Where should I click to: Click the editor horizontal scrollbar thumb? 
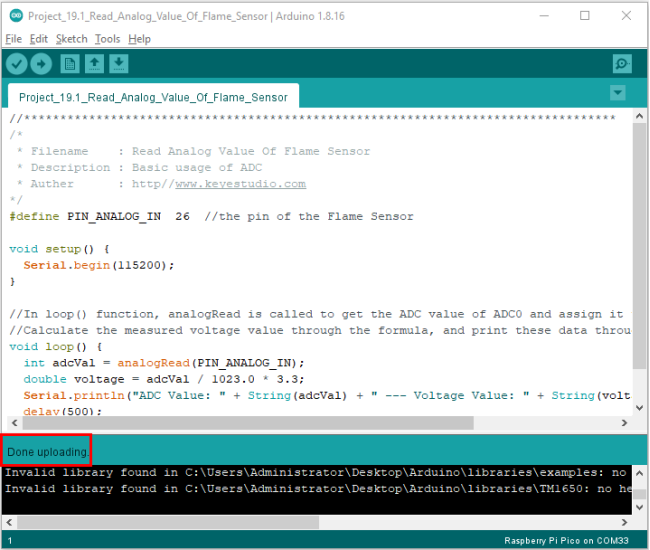click(x=248, y=423)
